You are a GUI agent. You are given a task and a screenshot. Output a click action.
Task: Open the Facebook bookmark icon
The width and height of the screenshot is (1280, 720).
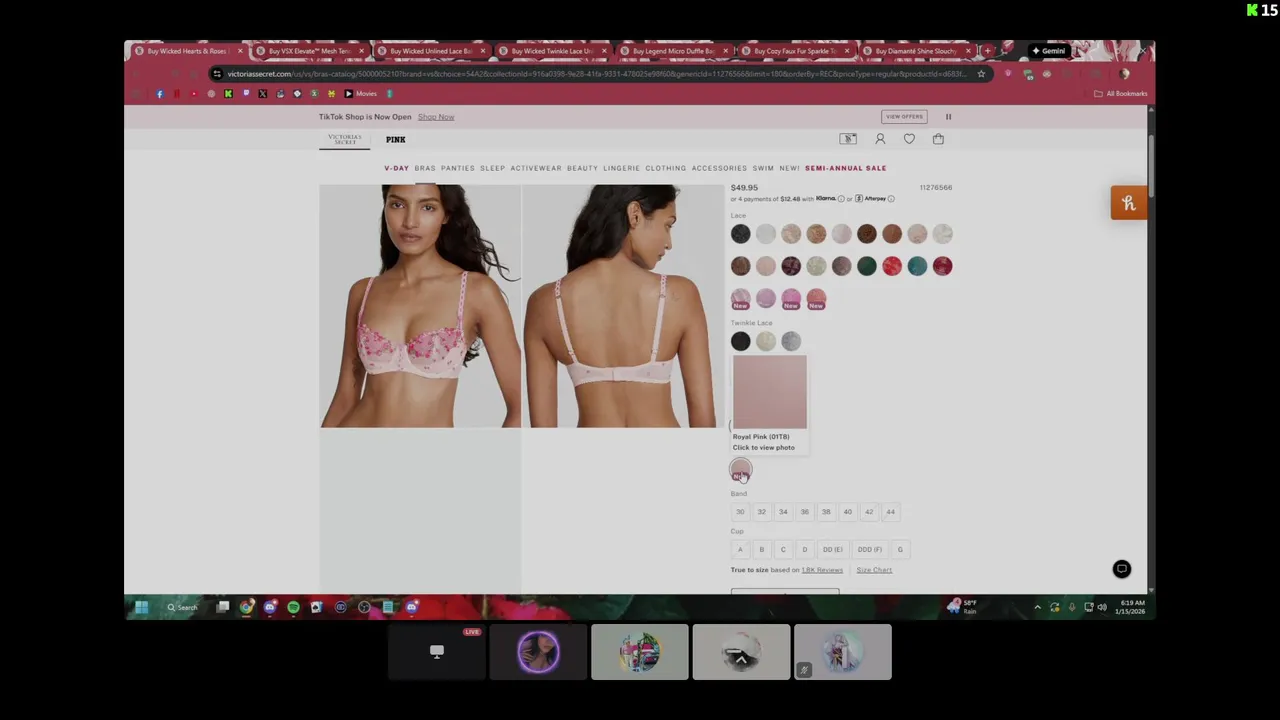(159, 94)
